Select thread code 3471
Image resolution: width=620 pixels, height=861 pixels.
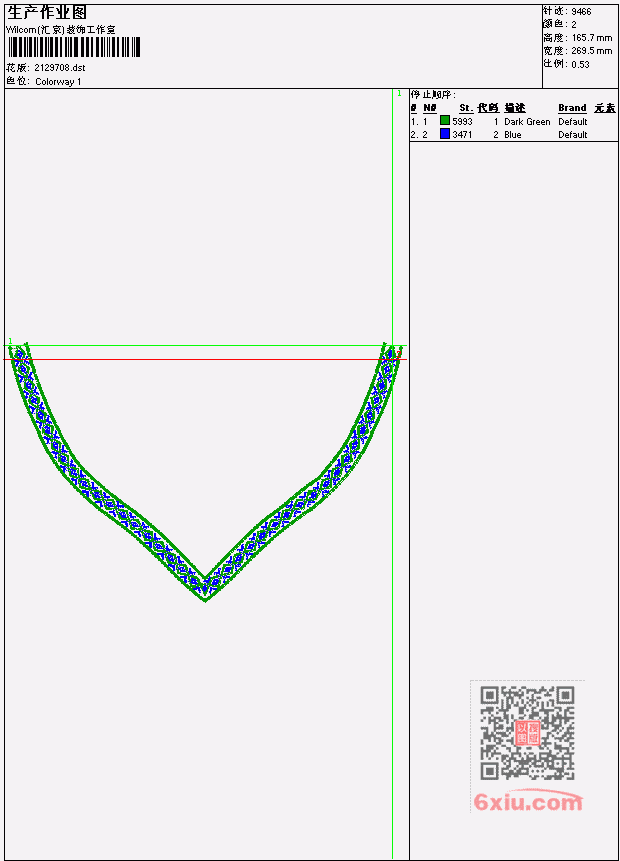pos(462,135)
